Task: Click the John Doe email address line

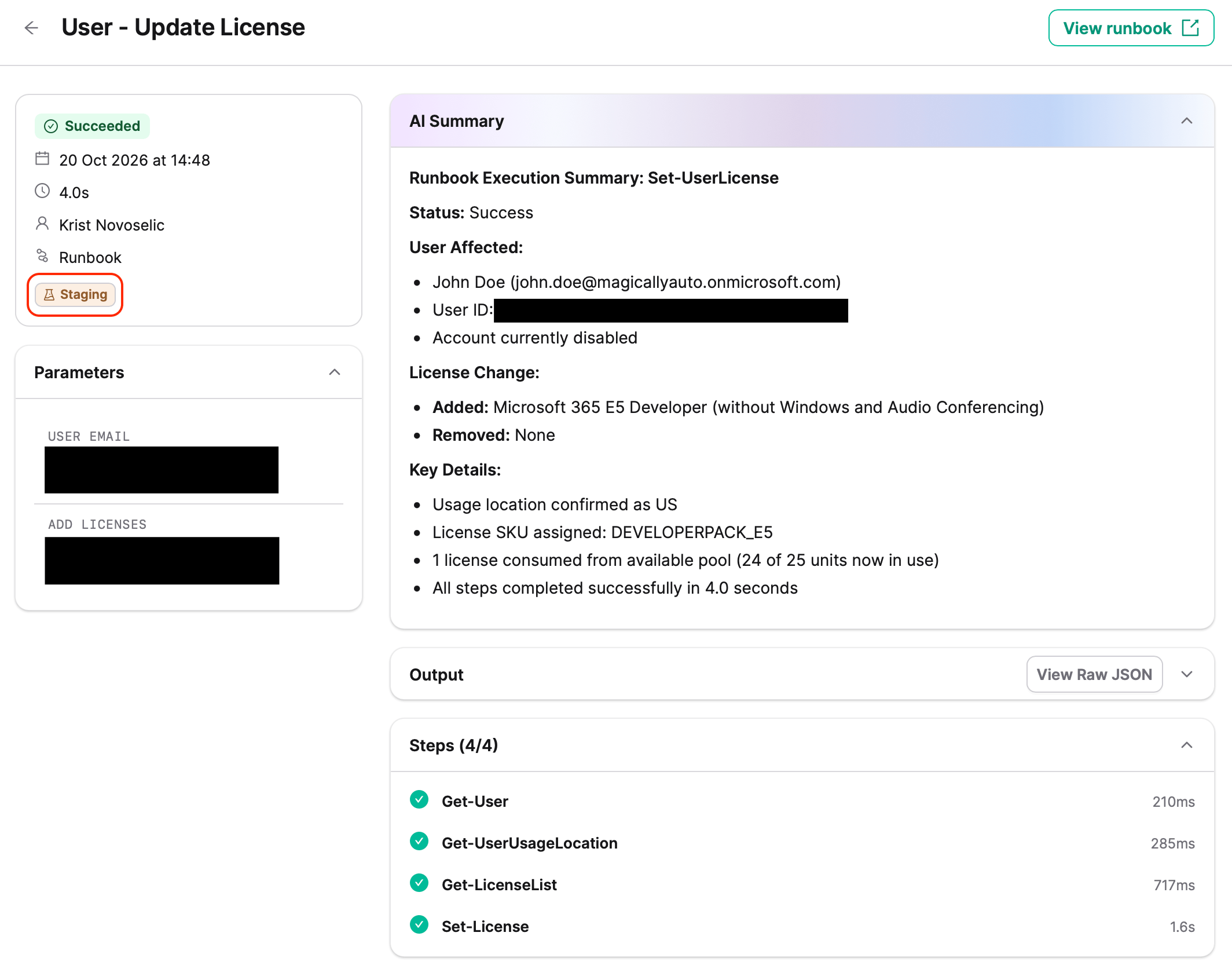Action: (636, 282)
